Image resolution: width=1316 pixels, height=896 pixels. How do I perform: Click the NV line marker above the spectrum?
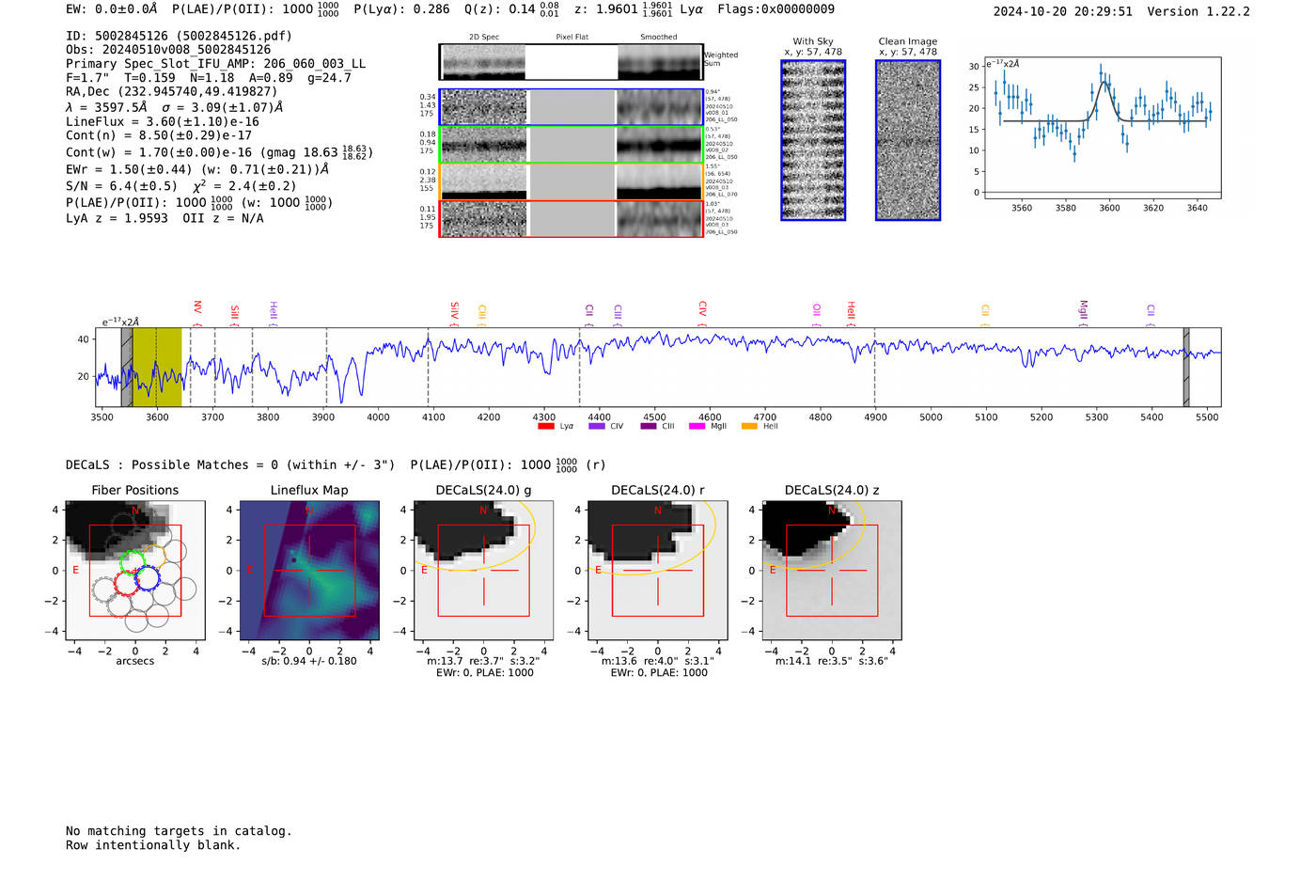click(197, 308)
